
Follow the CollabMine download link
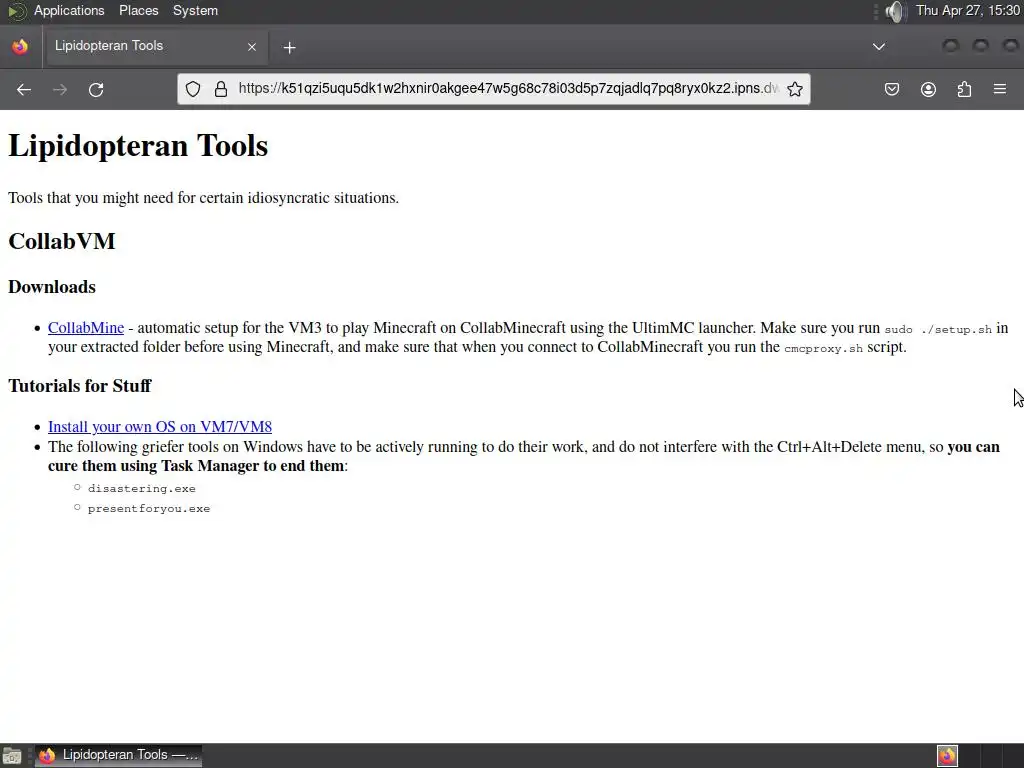pos(86,328)
